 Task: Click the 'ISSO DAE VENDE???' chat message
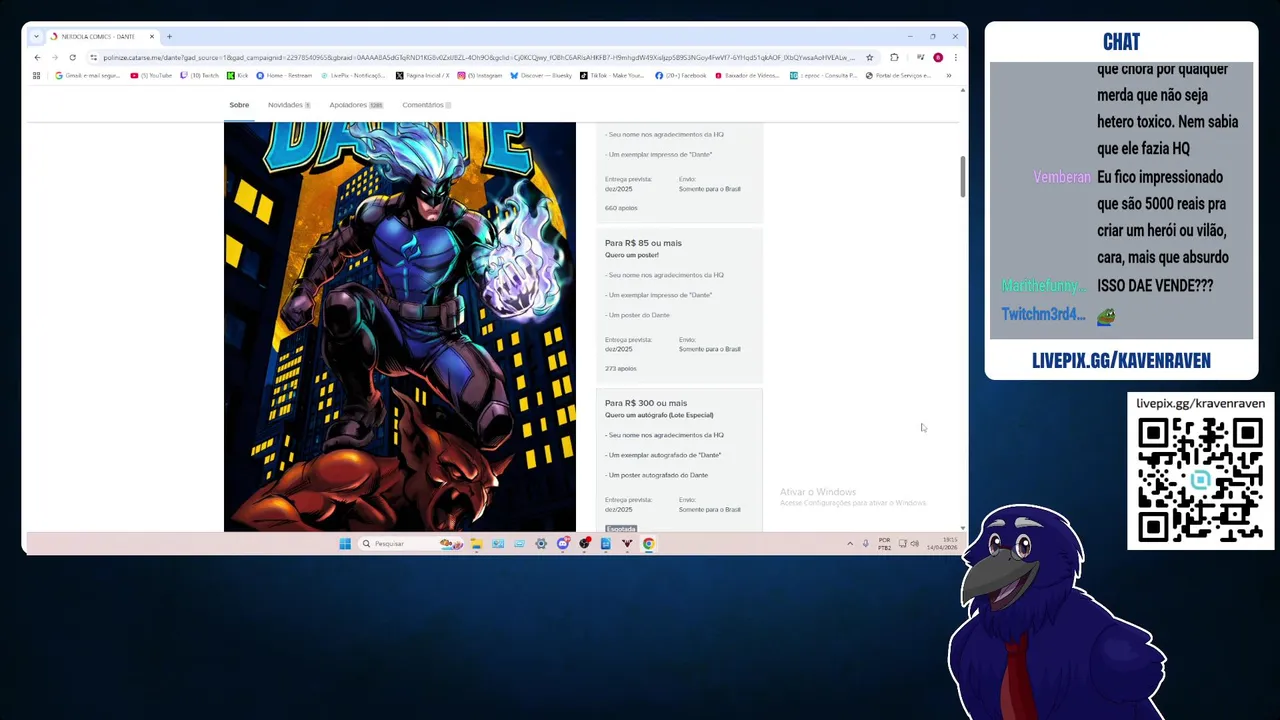pyautogui.click(x=1155, y=285)
